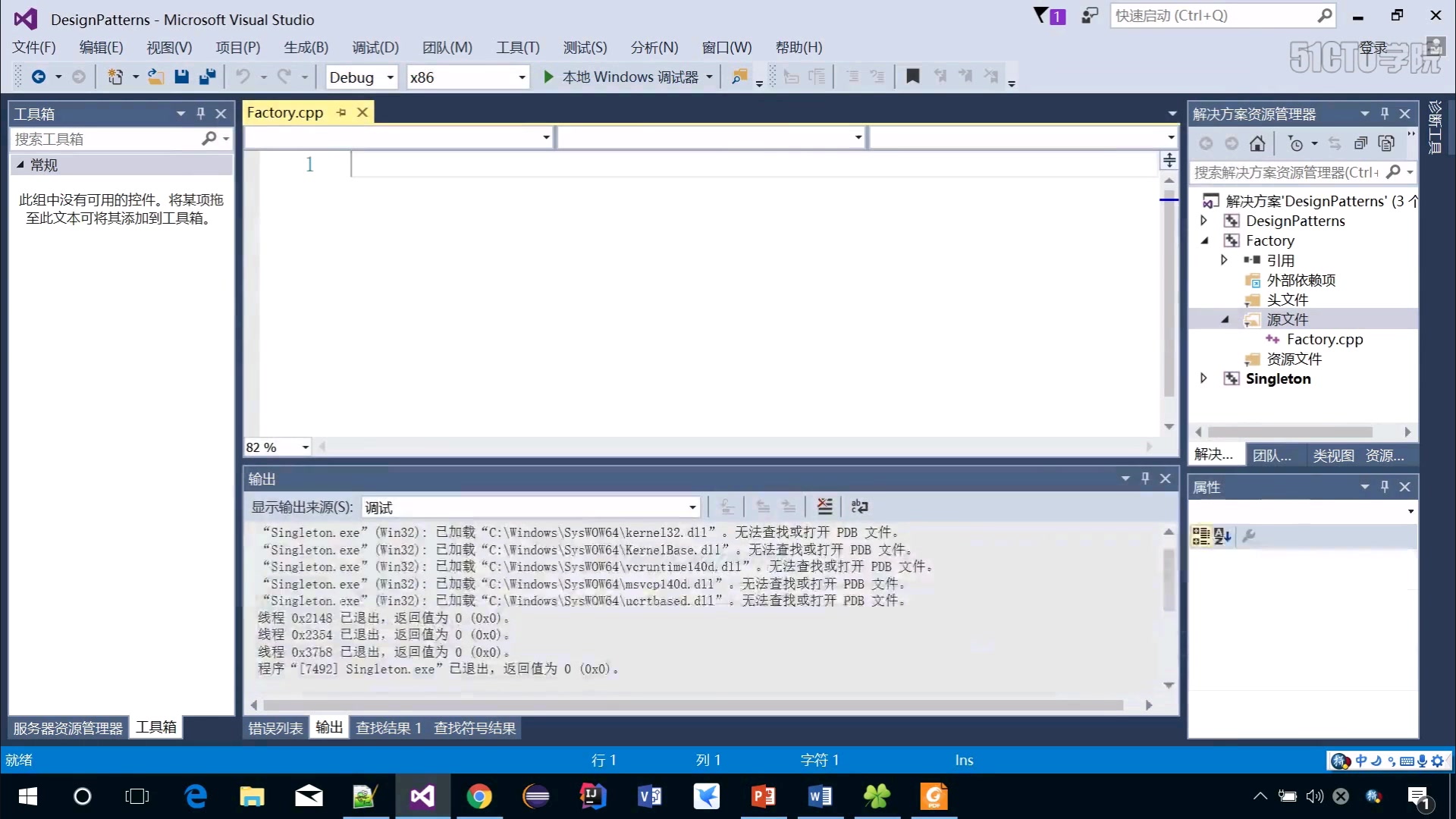Open the 生成(B) build menu
The image size is (1456, 819).
coord(306,48)
